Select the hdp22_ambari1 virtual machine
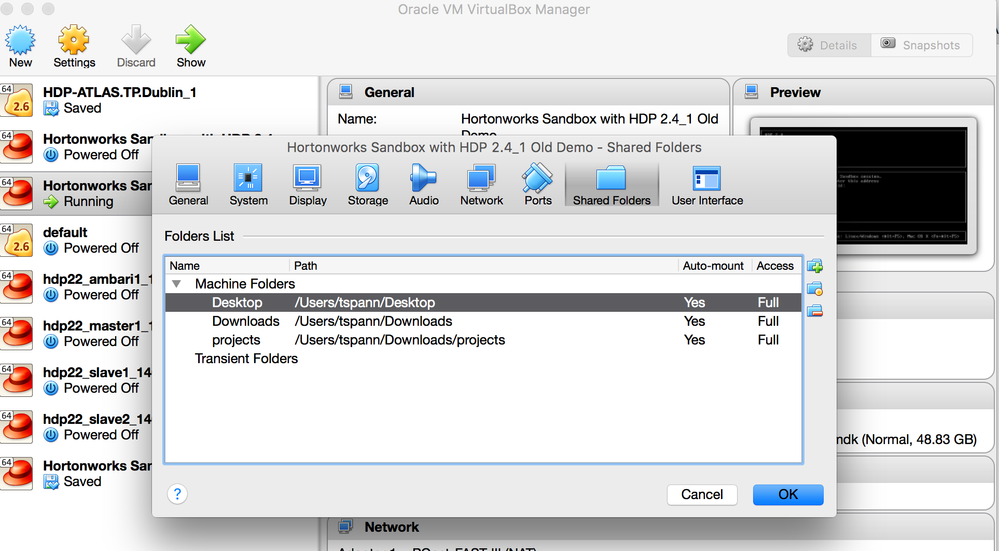The width and height of the screenshot is (999, 551). [x=76, y=287]
